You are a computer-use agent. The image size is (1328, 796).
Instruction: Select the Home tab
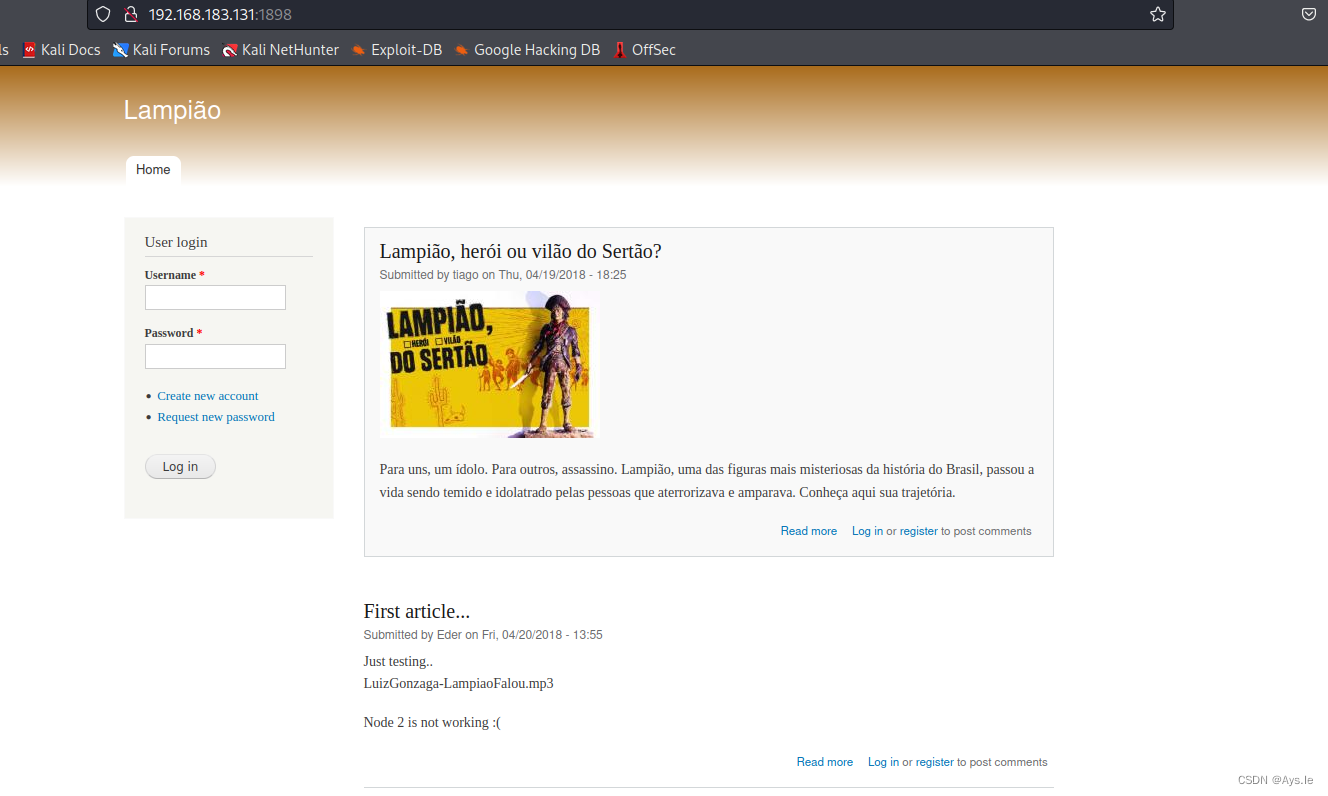[x=153, y=170]
